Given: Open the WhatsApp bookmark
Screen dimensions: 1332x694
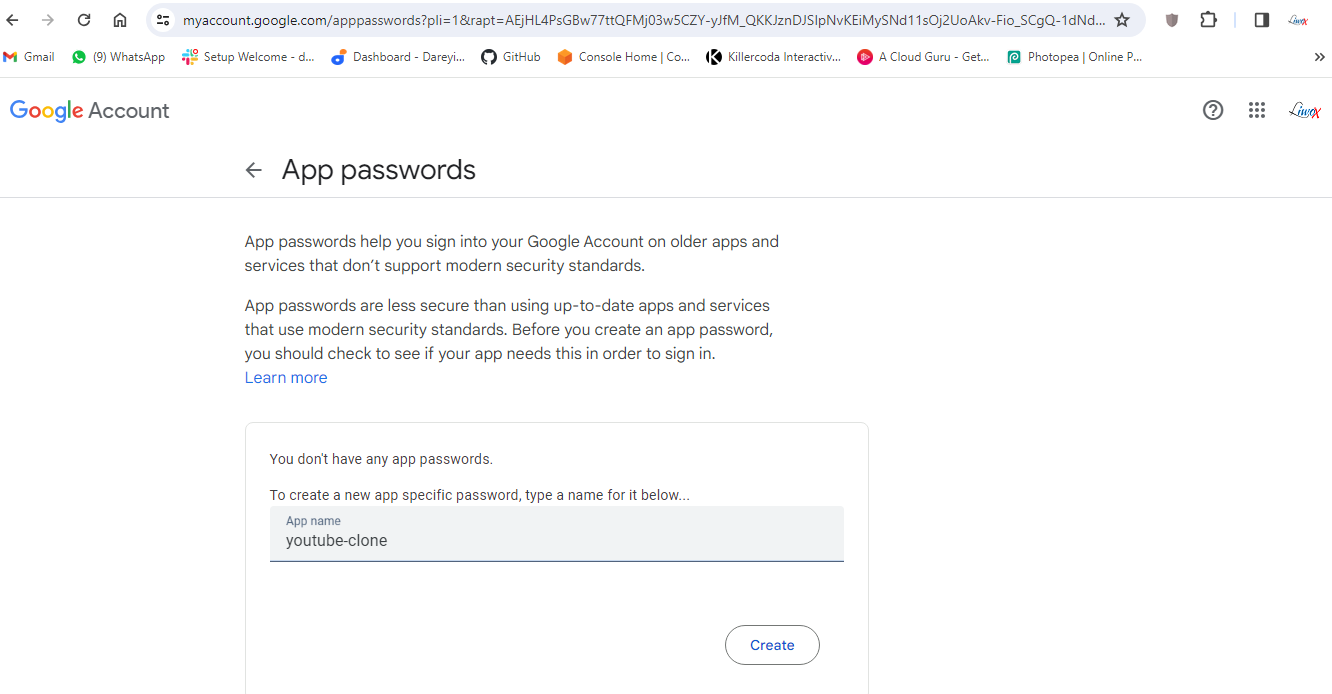Looking at the screenshot, I should (118, 57).
